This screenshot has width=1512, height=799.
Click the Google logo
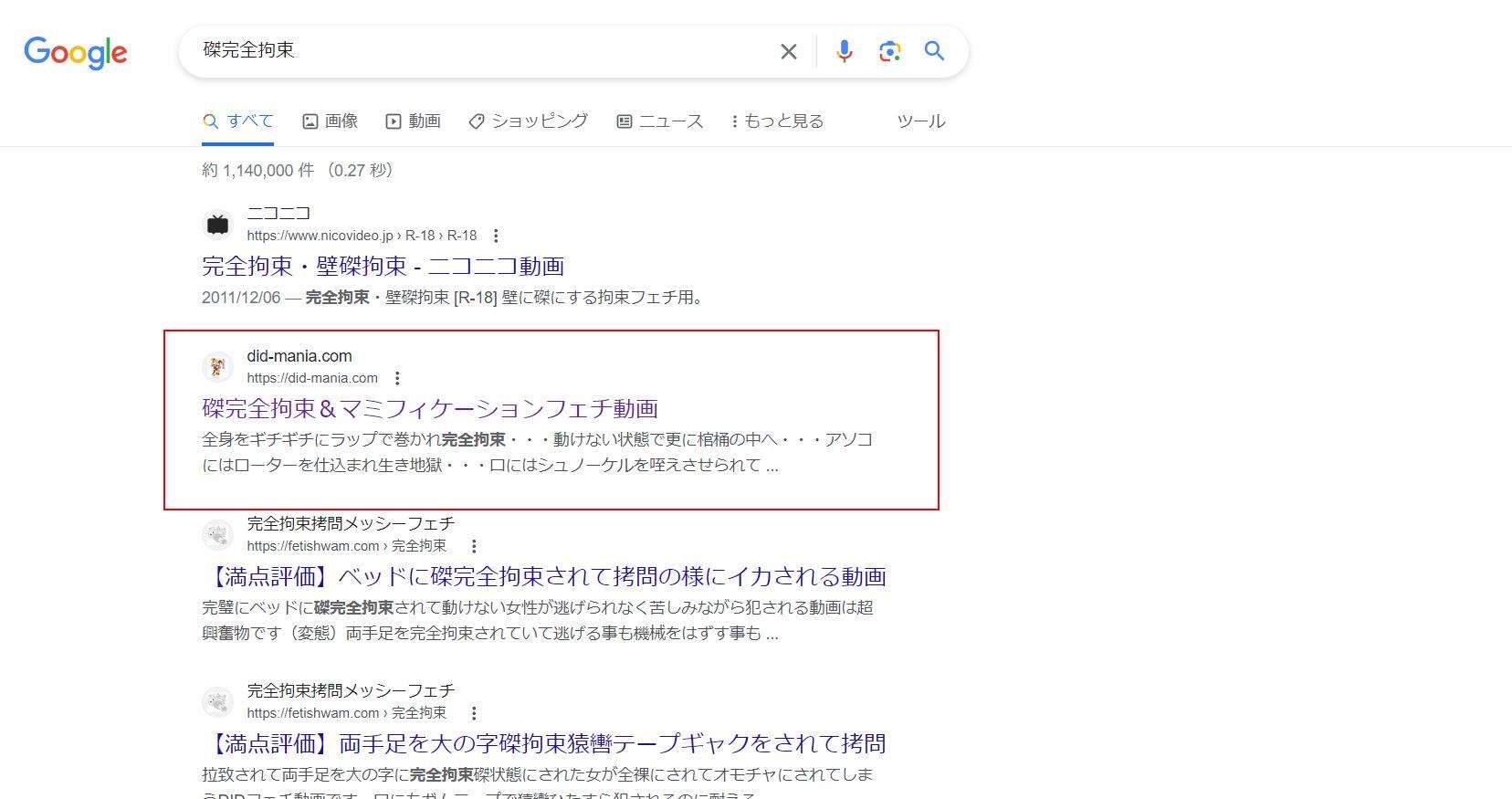click(x=76, y=52)
